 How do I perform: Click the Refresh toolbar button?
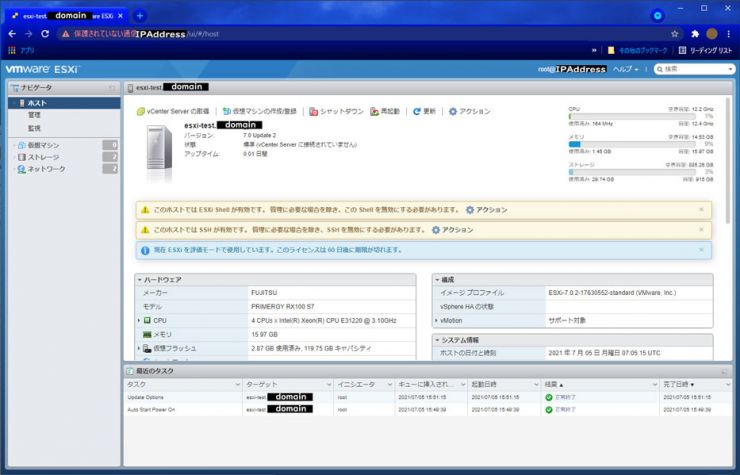[x=424, y=111]
